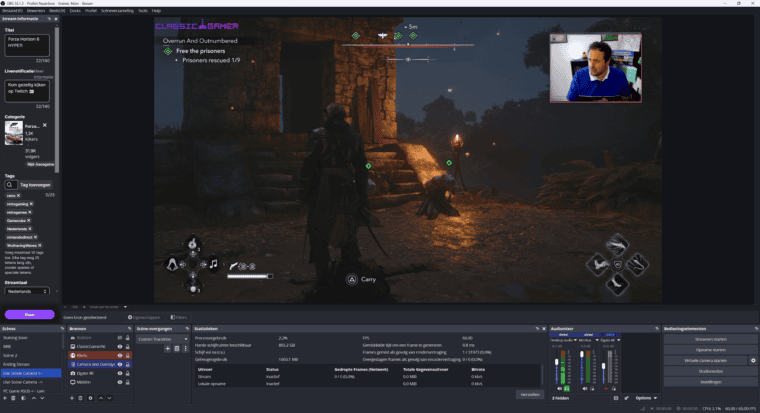Hide the Elgato 4K source
760x413 pixels.
tap(120, 373)
